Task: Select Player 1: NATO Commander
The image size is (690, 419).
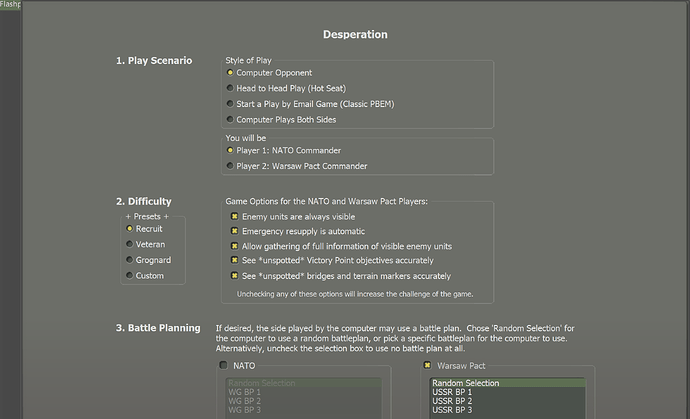Action: [231, 150]
